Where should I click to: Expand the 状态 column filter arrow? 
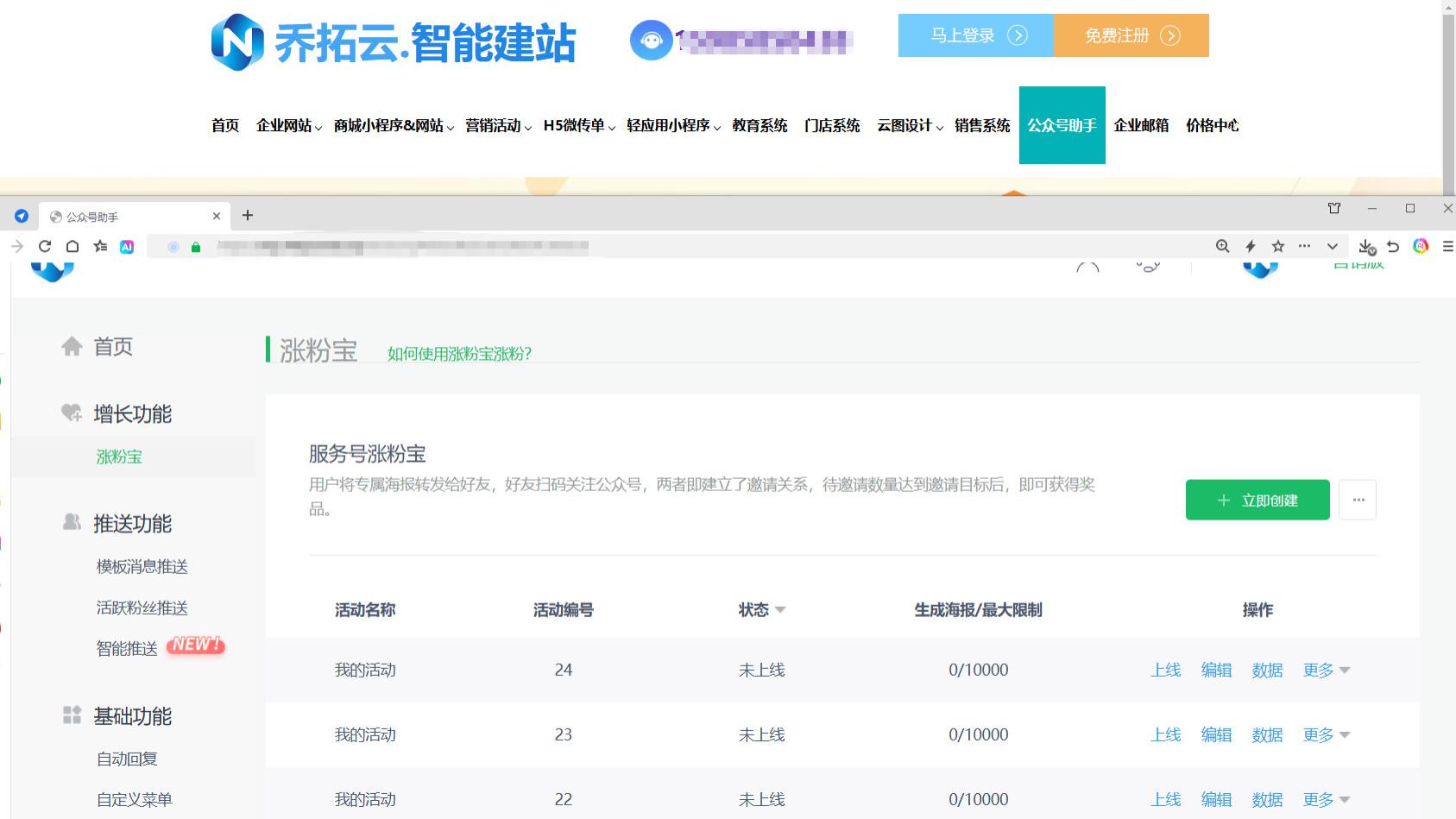[782, 610]
